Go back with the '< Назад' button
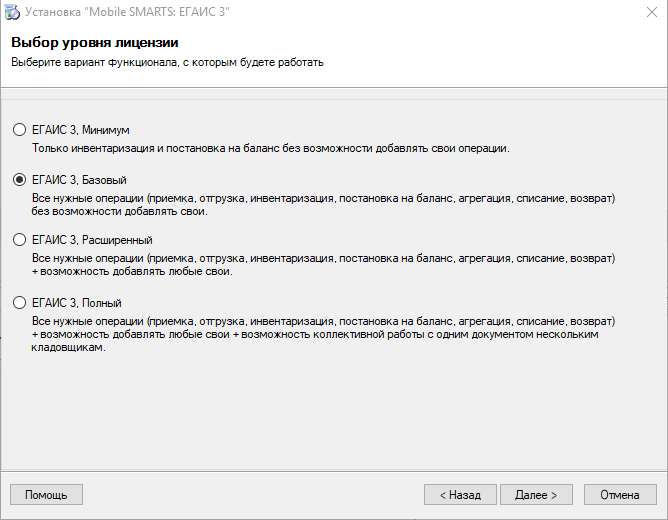Image resolution: width=668 pixels, height=520 pixels. click(x=460, y=494)
